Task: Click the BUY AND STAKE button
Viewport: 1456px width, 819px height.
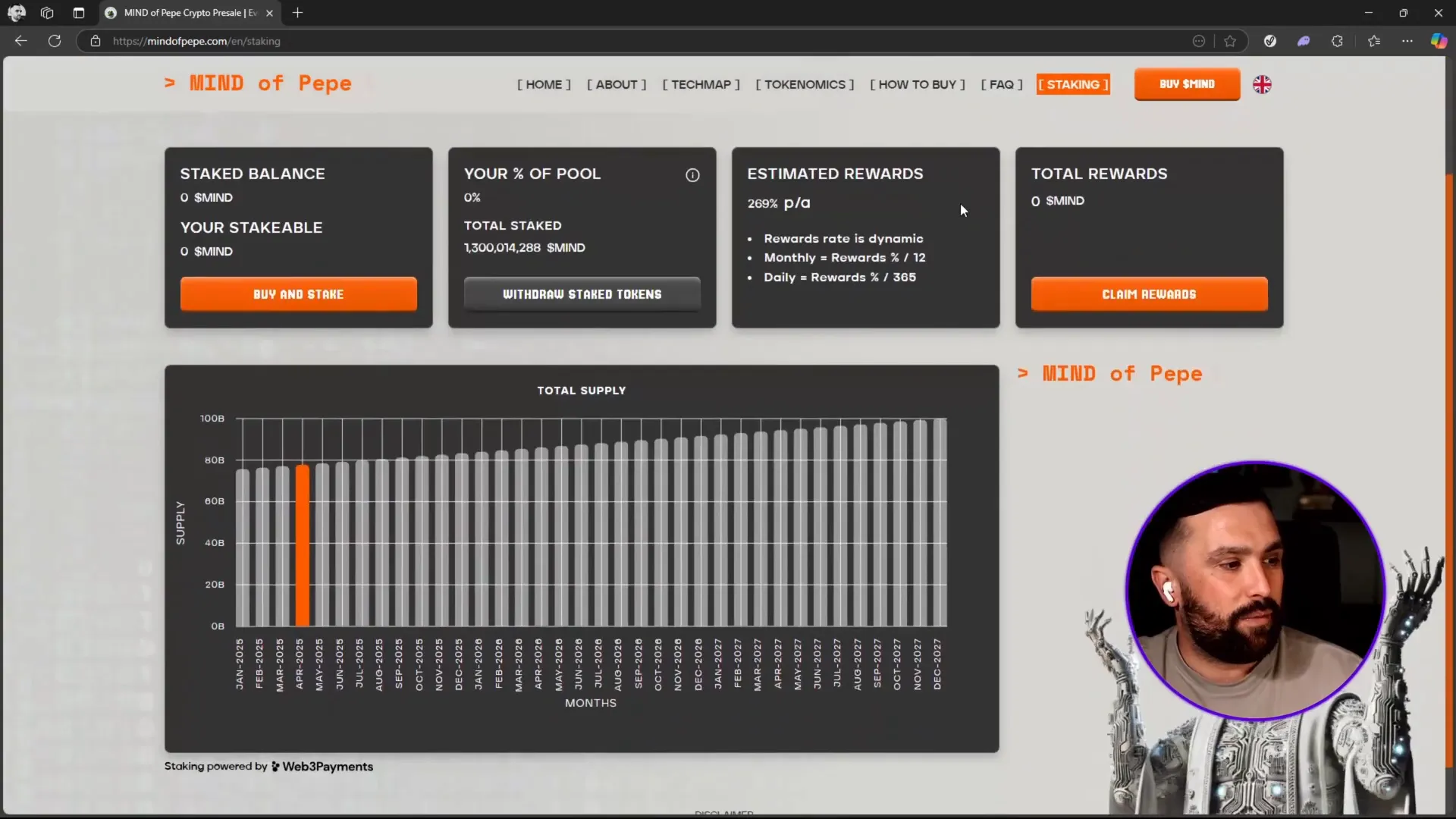Action: (x=298, y=294)
